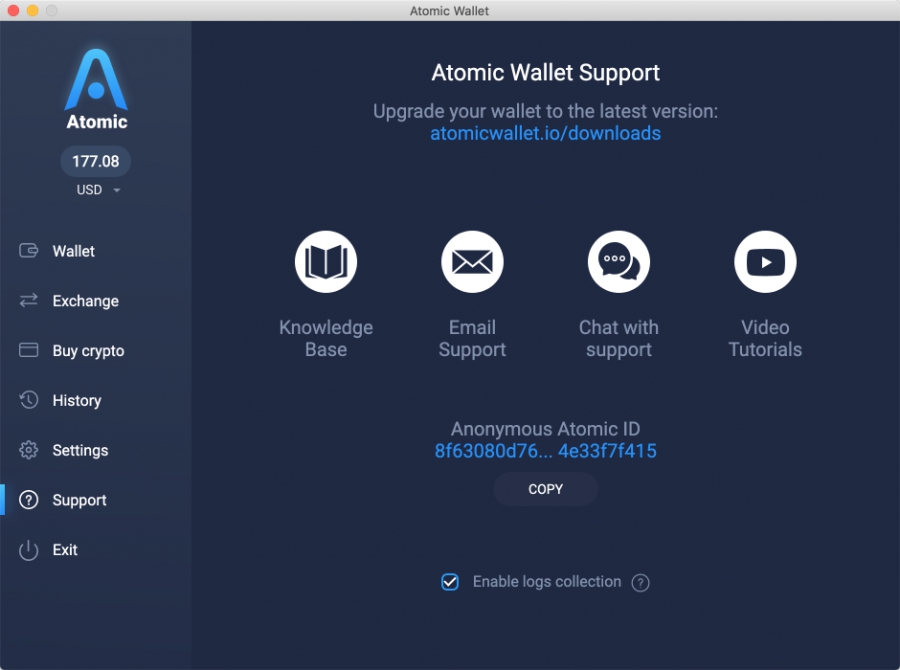900x670 pixels.
Task: Click the Atomic logo in sidebar
Action: point(96,89)
